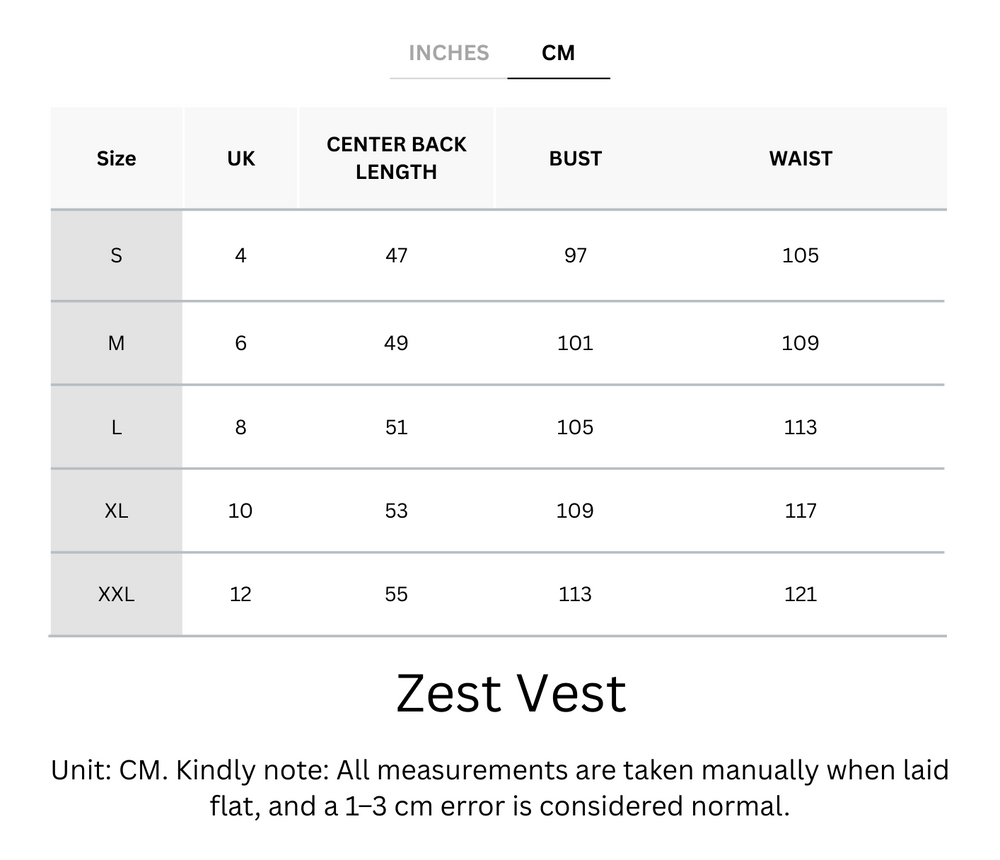
Task: Click the UK size 4 cell
Action: (240, 256)
